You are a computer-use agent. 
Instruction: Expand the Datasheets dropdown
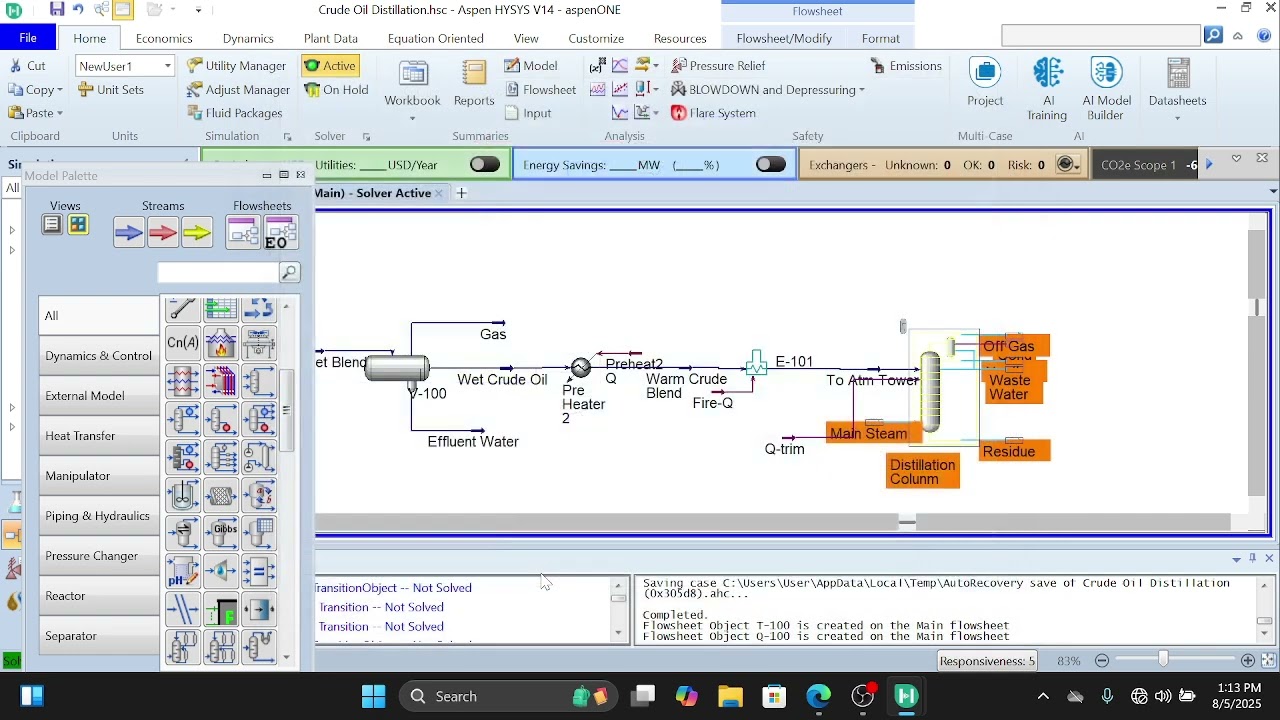[1177, 118]
